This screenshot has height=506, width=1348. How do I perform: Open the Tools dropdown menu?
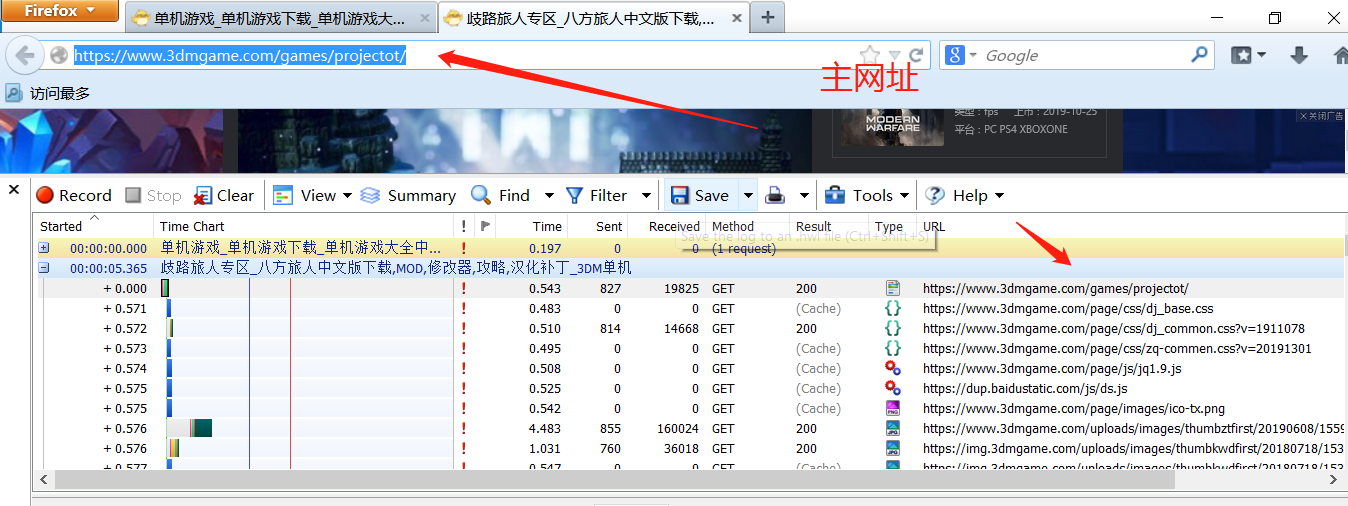coord(867,195)
